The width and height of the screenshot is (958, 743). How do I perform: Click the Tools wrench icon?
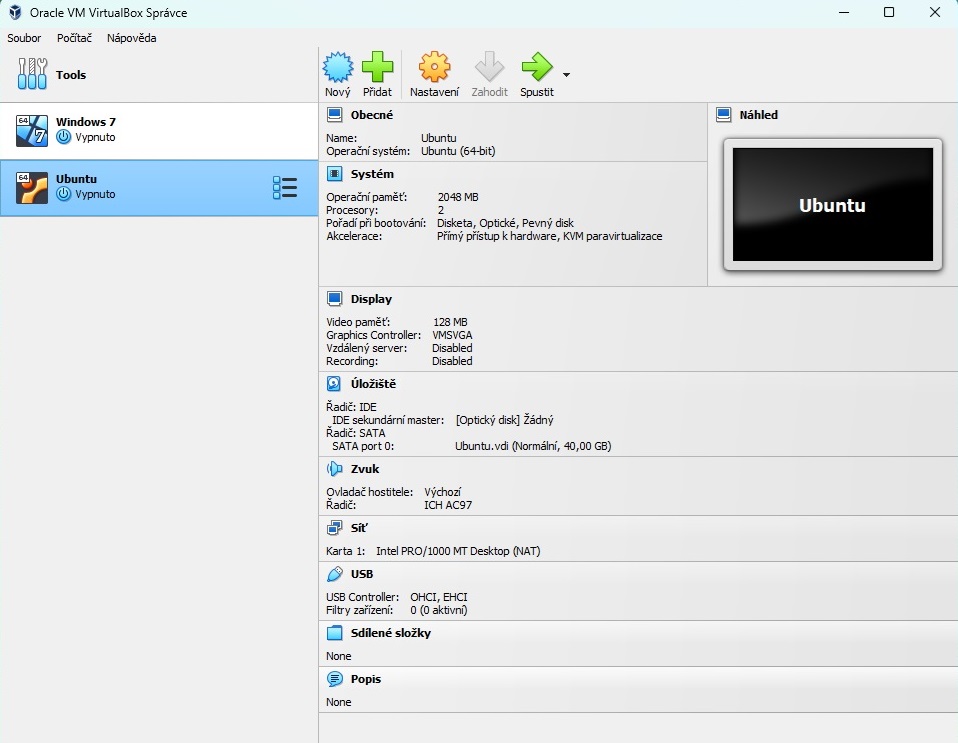[x=32, y=74]
